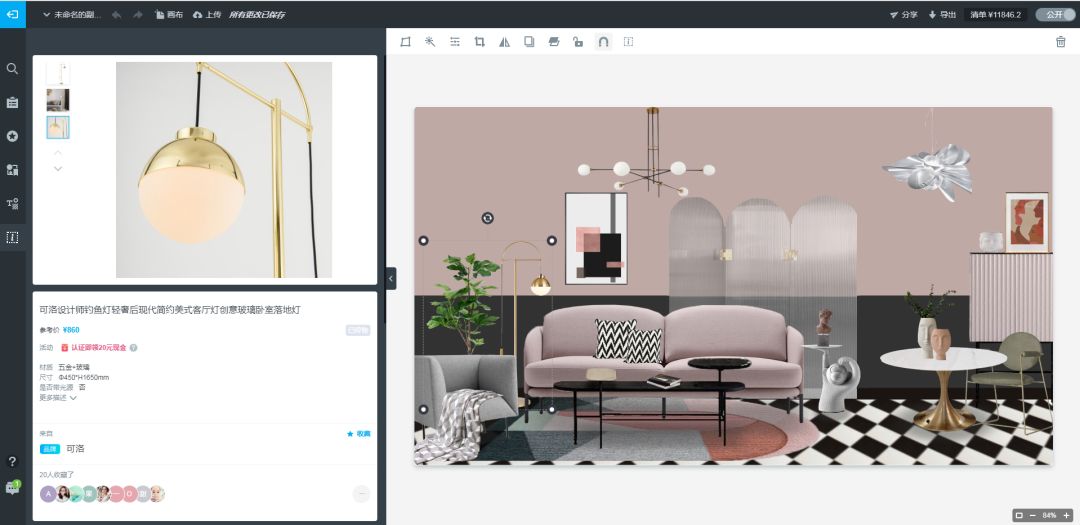Click the 尺寸 Φ450*H1650mm value
1080x525 pixels.
[x=83, y=378]
